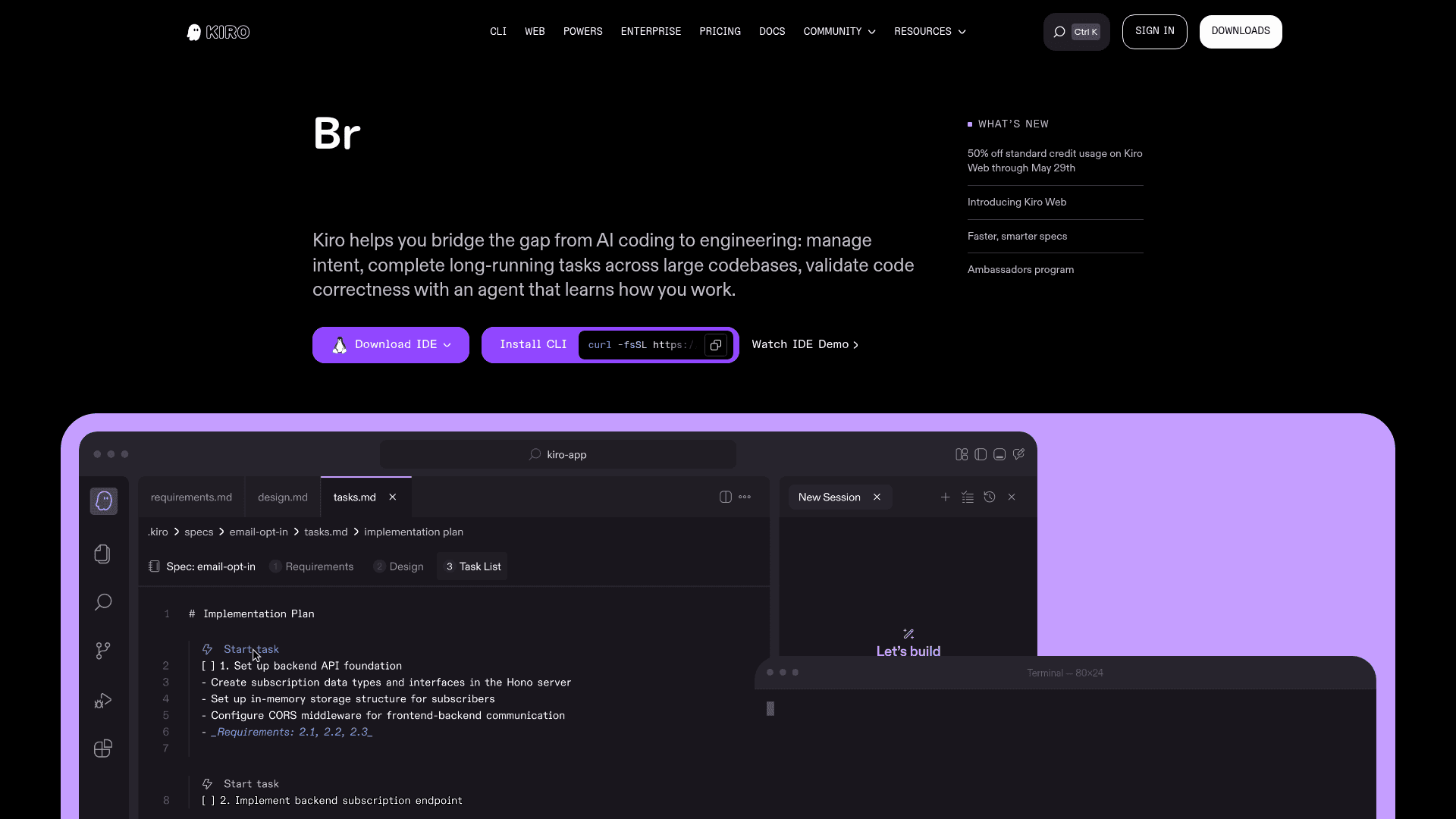This screenshot has width=1456, height=819.
Task: Click the kiro-app command search bar
Action: pos(558,454)
